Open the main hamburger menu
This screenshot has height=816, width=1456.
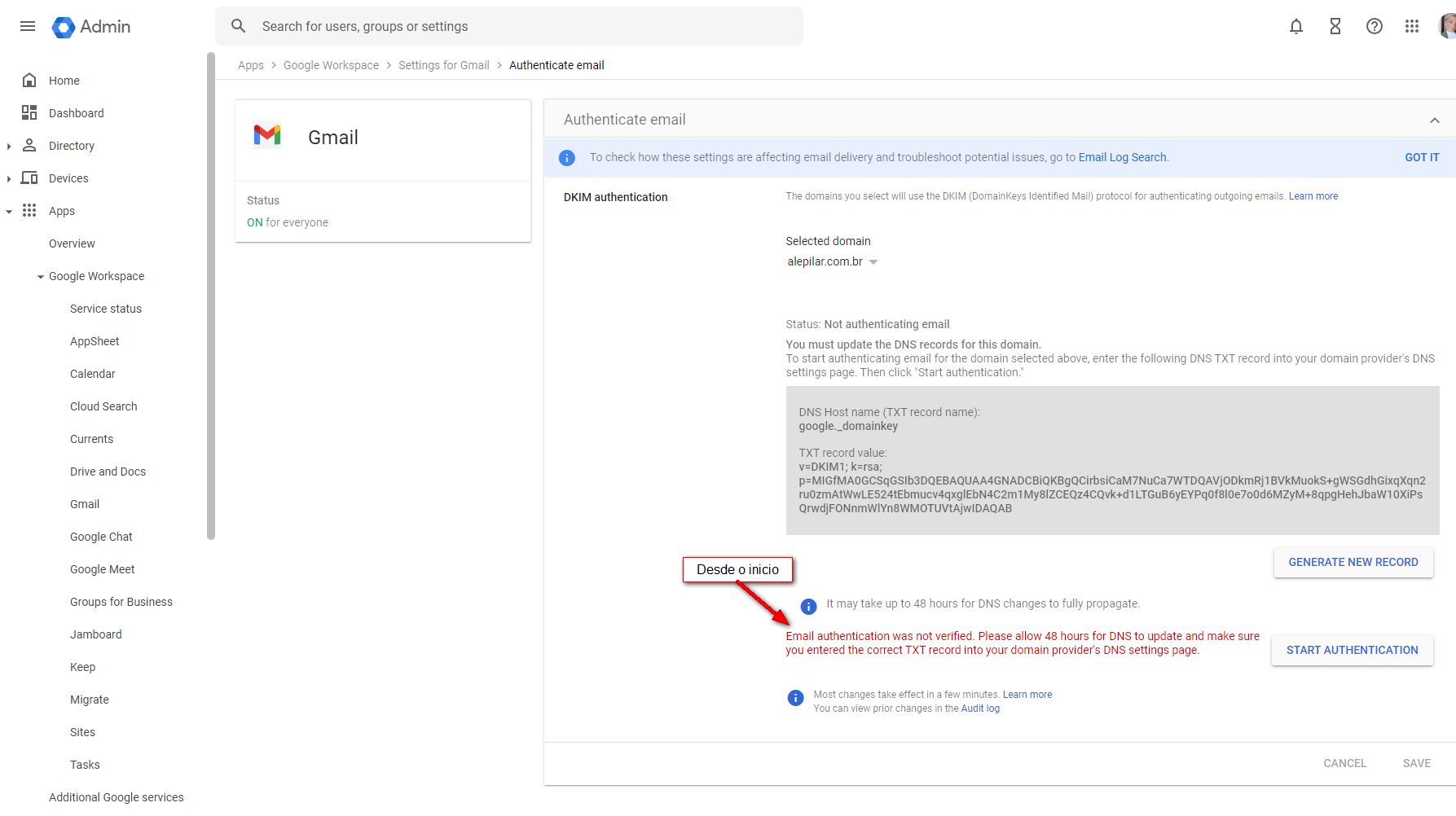[28, 26]
